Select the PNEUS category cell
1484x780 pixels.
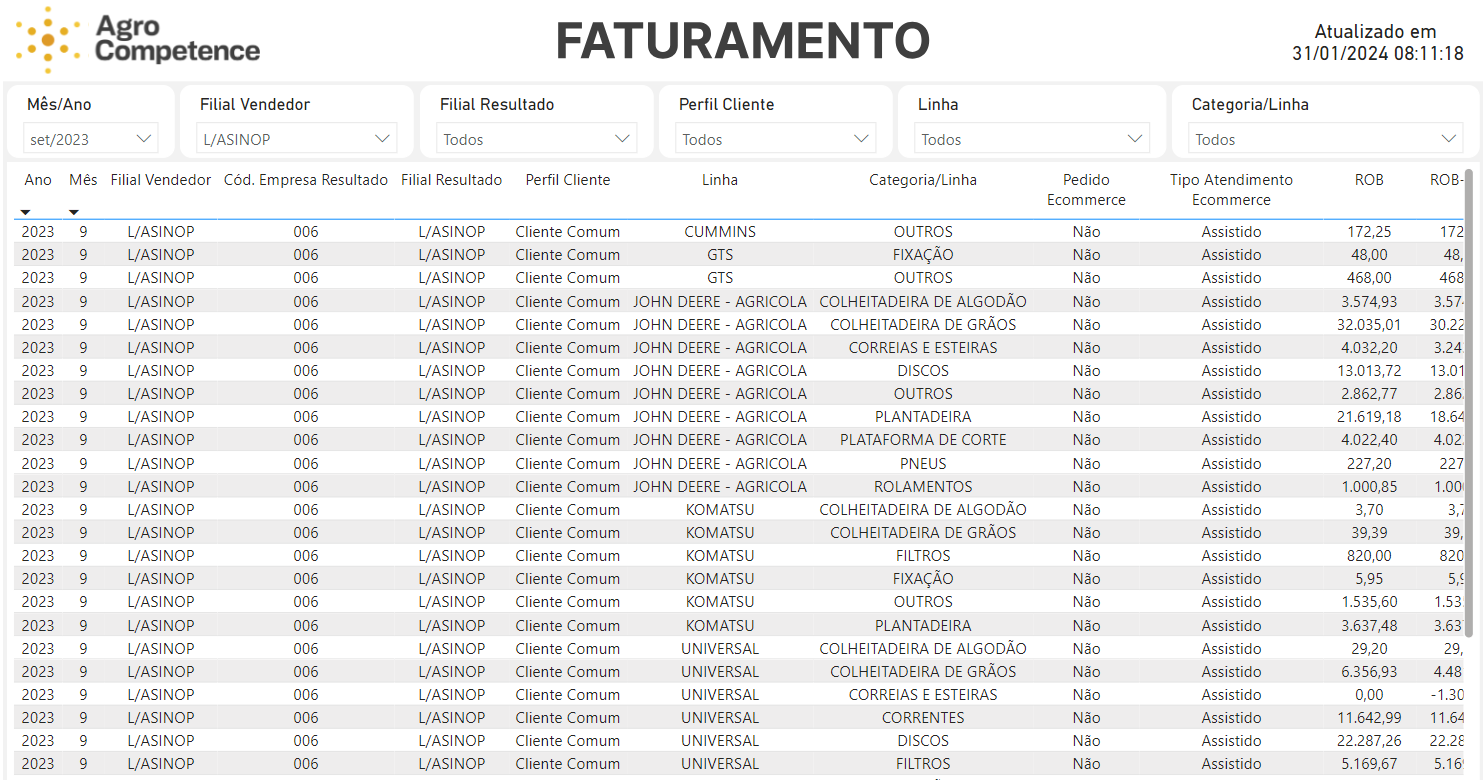tap(923, 464)
